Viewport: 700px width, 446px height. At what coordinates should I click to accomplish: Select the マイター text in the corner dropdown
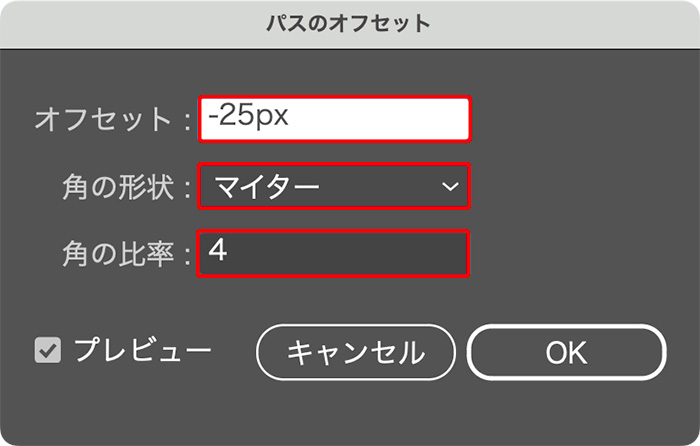coord(267,187)
